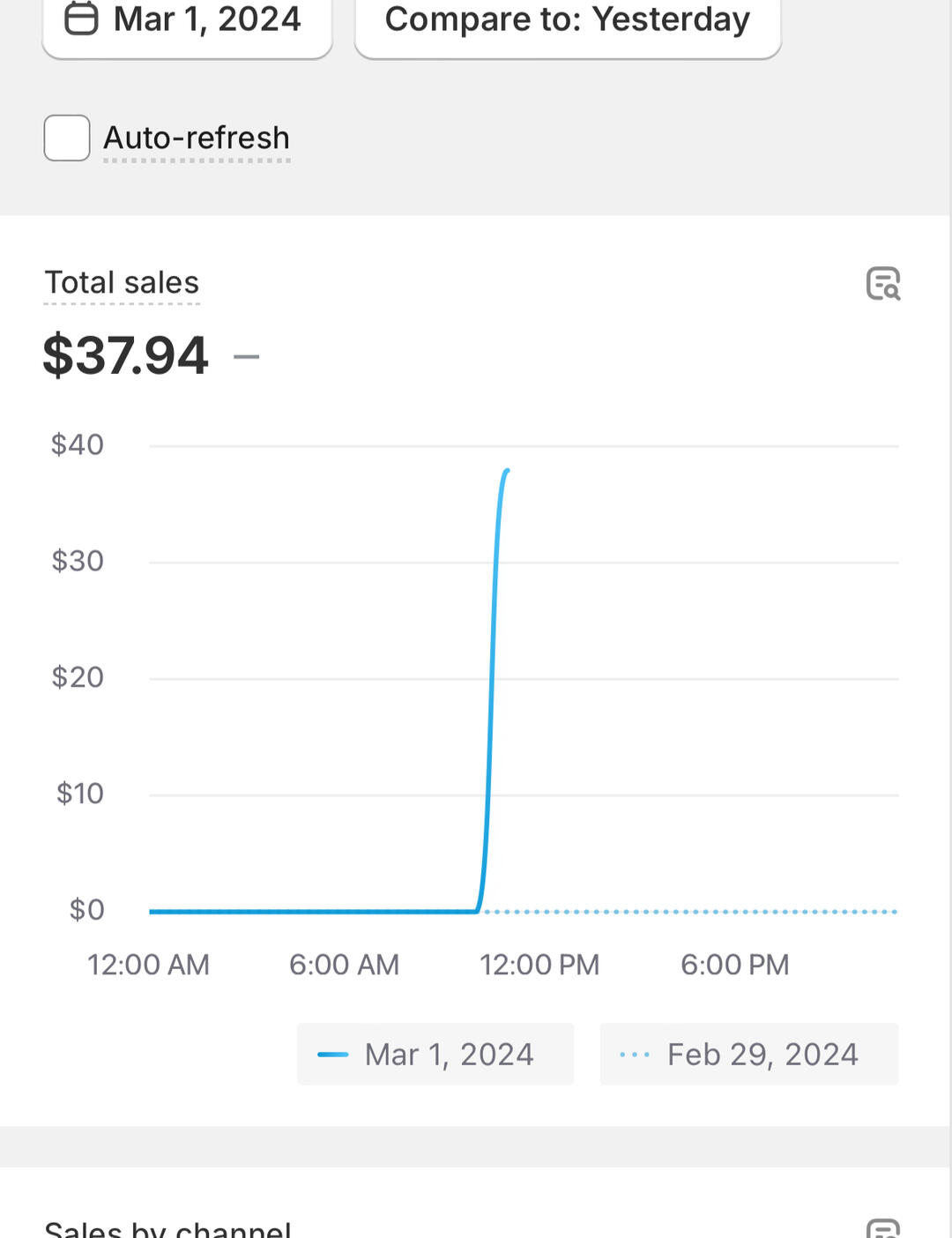Click the $37.94 total sales amount

[125, 355]
